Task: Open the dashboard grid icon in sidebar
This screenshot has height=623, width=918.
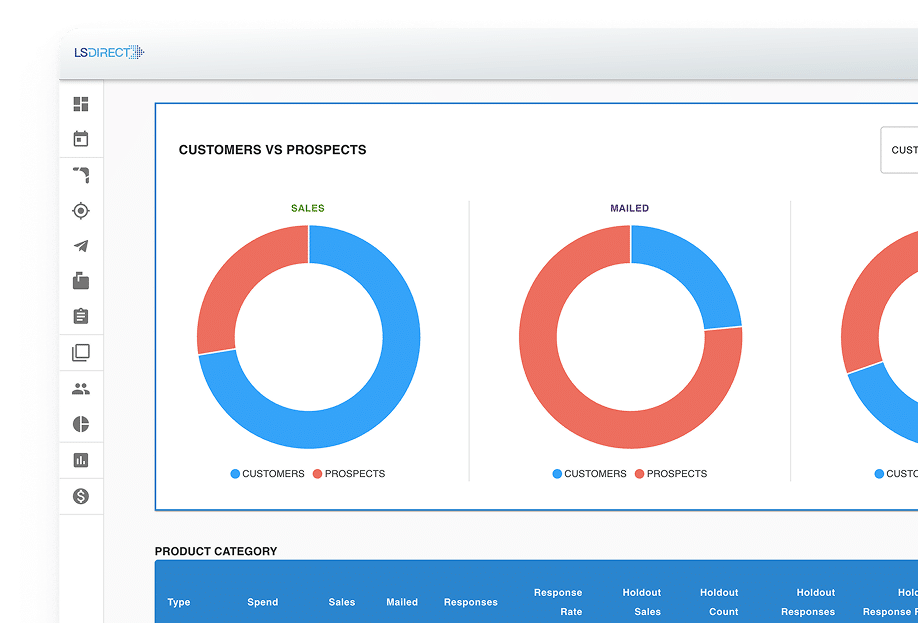Action: [81, 104]
